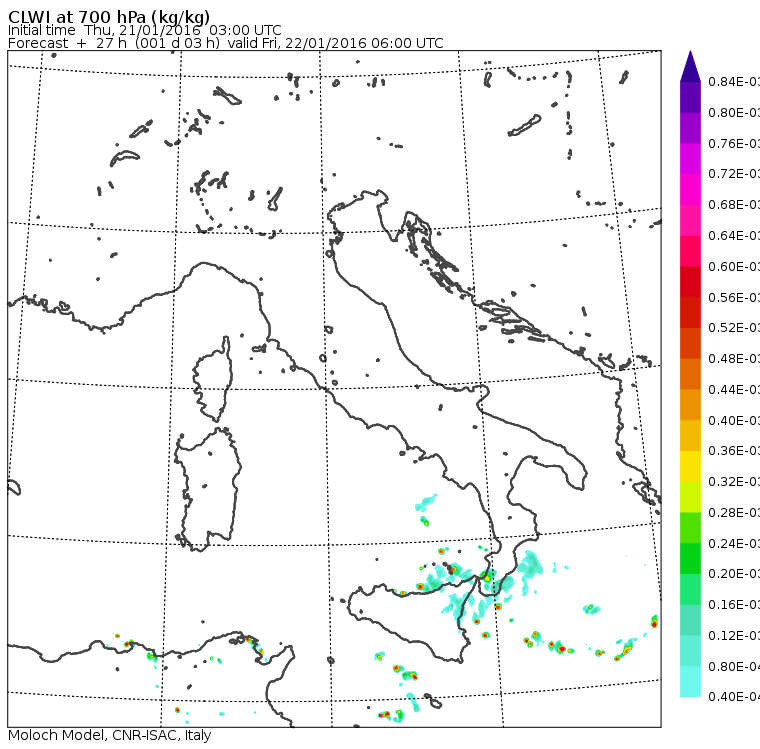Select the swatch between 0.80E-03 and 0.84E-03
Image resolution: width=760 pixels, height=749 pixels.
click(x=690, y=97)
